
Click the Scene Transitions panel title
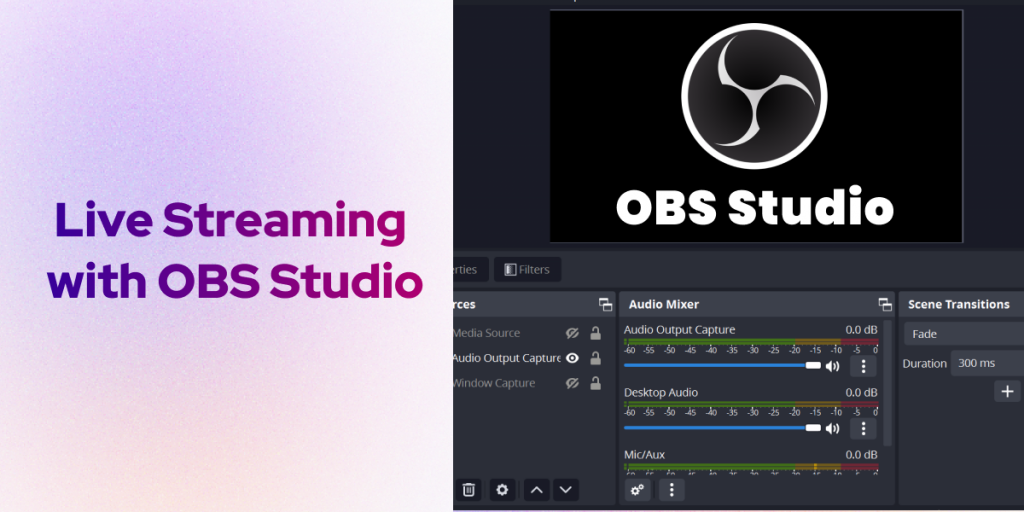958,304
